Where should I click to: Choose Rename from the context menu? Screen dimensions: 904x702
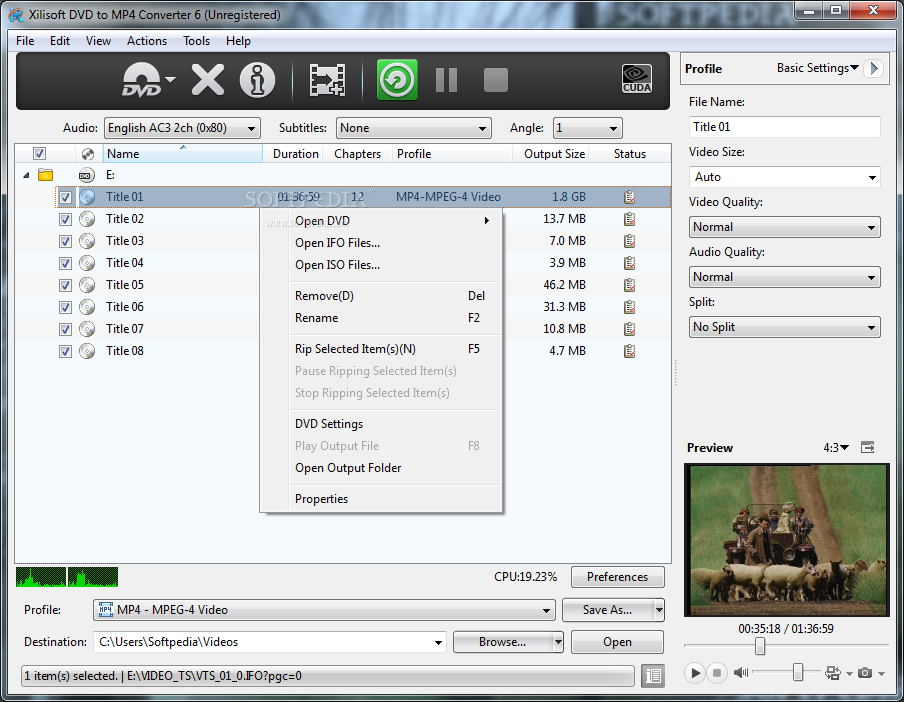382,318
